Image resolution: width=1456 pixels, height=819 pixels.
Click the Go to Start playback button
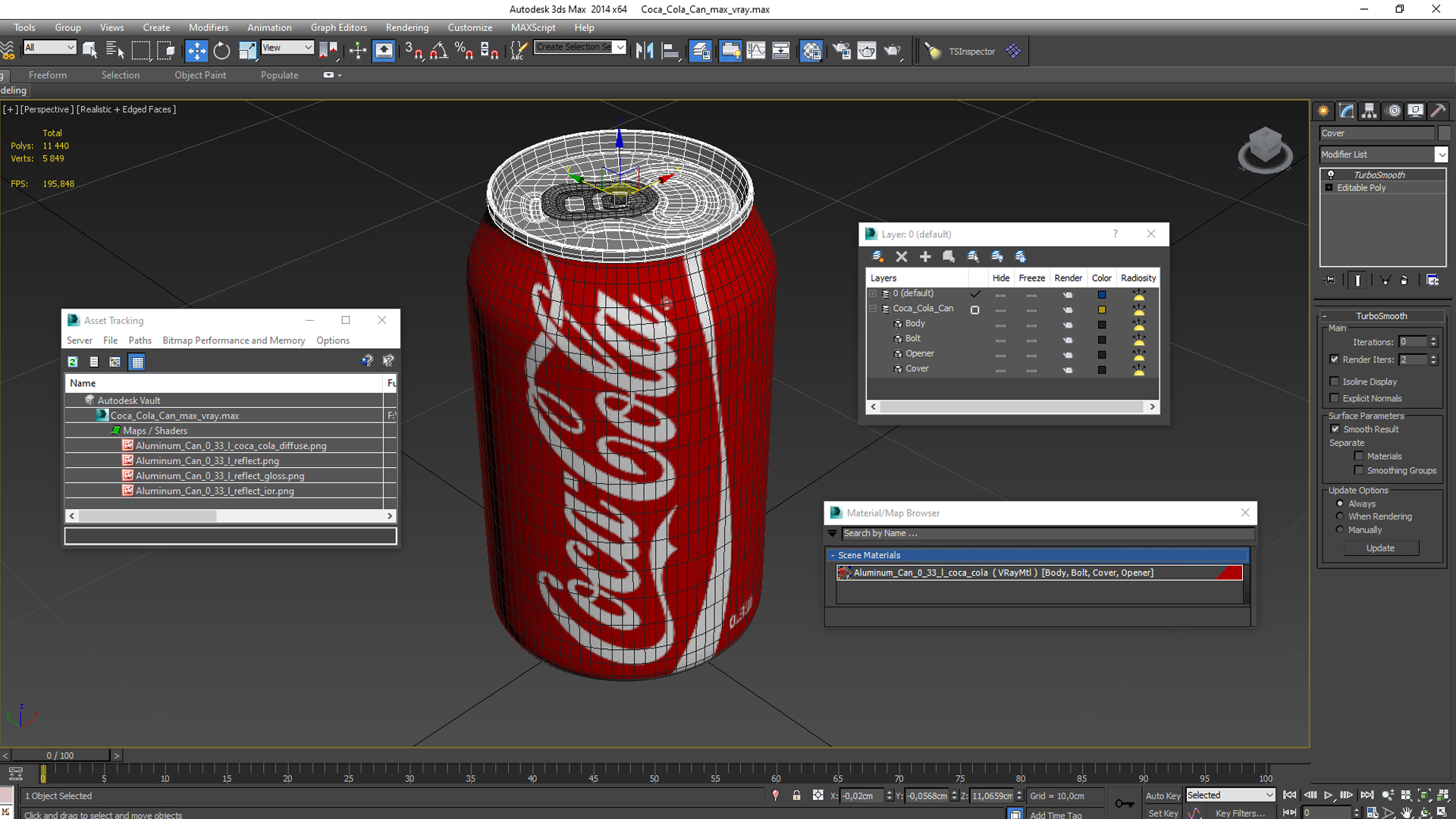[1289, 795]
